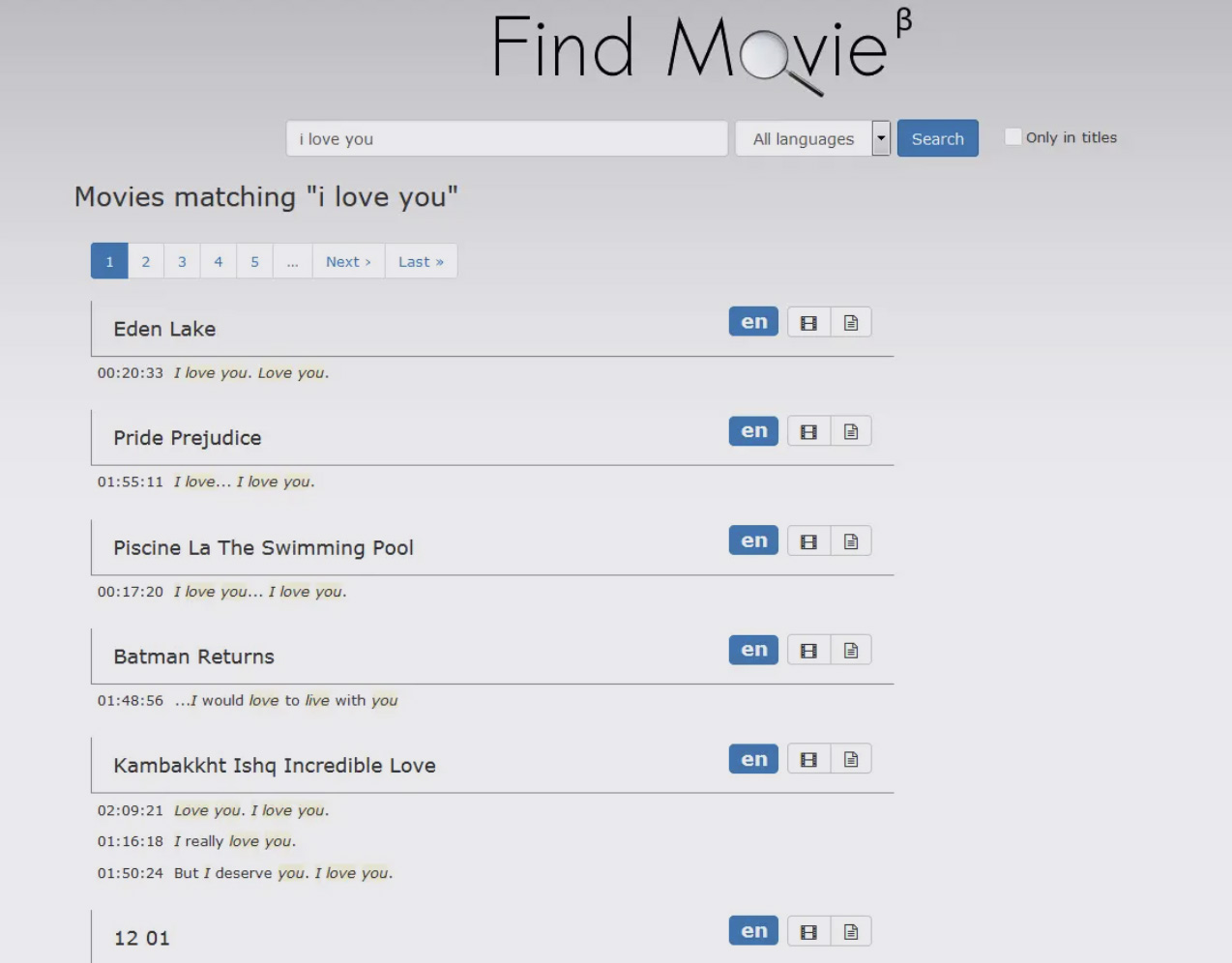This screenshot has width=1232, height=963.
Task: Click the Next page link
Action: click(348, 262)
